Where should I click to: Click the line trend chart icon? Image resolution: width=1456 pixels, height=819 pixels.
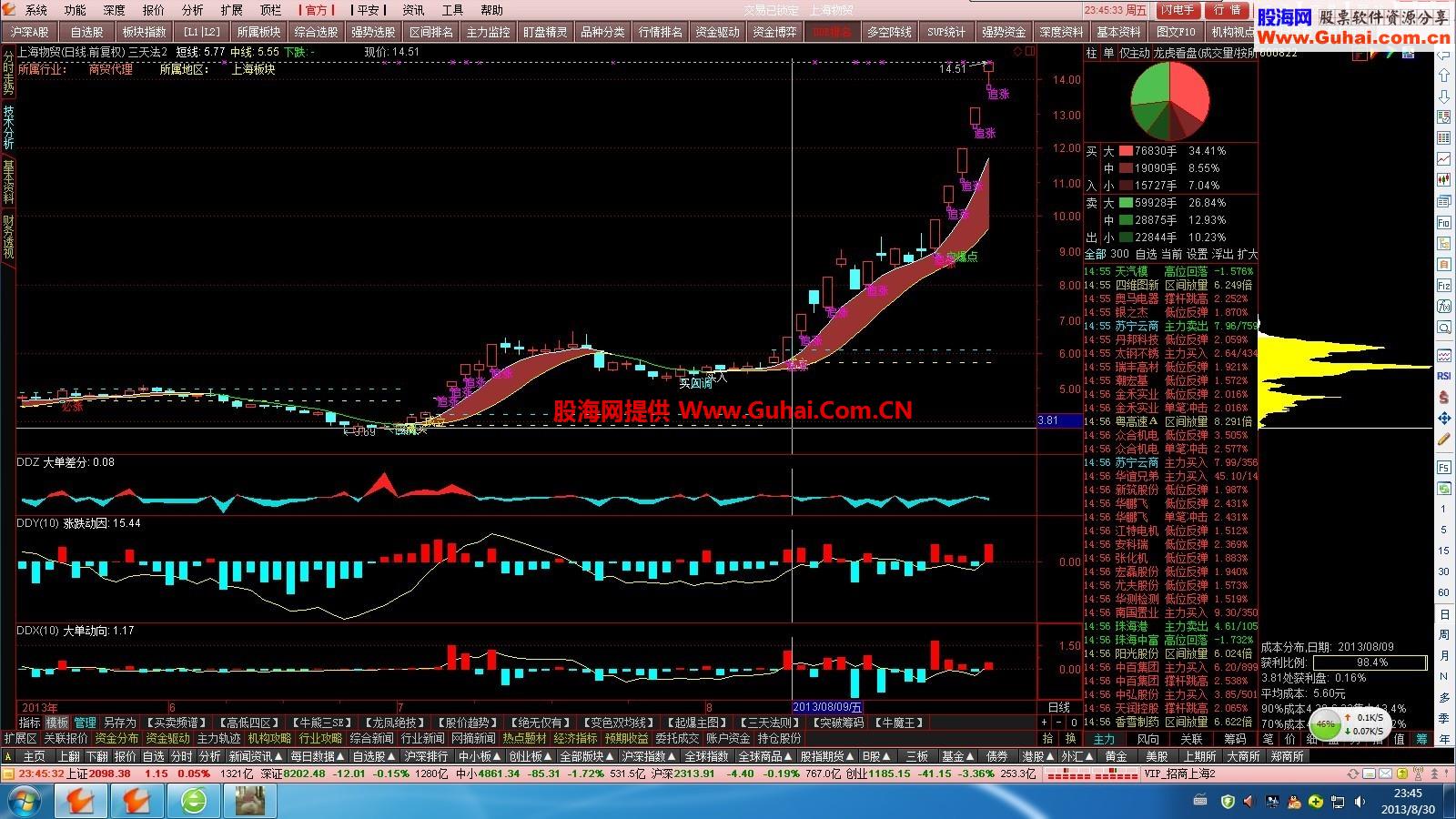tap(1443, 158)
